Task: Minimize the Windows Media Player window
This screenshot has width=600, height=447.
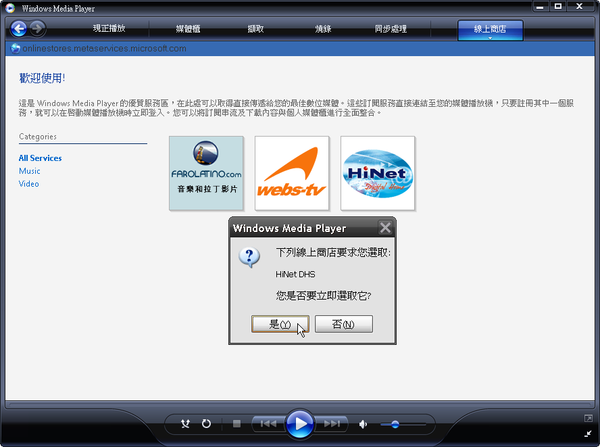Action: coord(540,7)
